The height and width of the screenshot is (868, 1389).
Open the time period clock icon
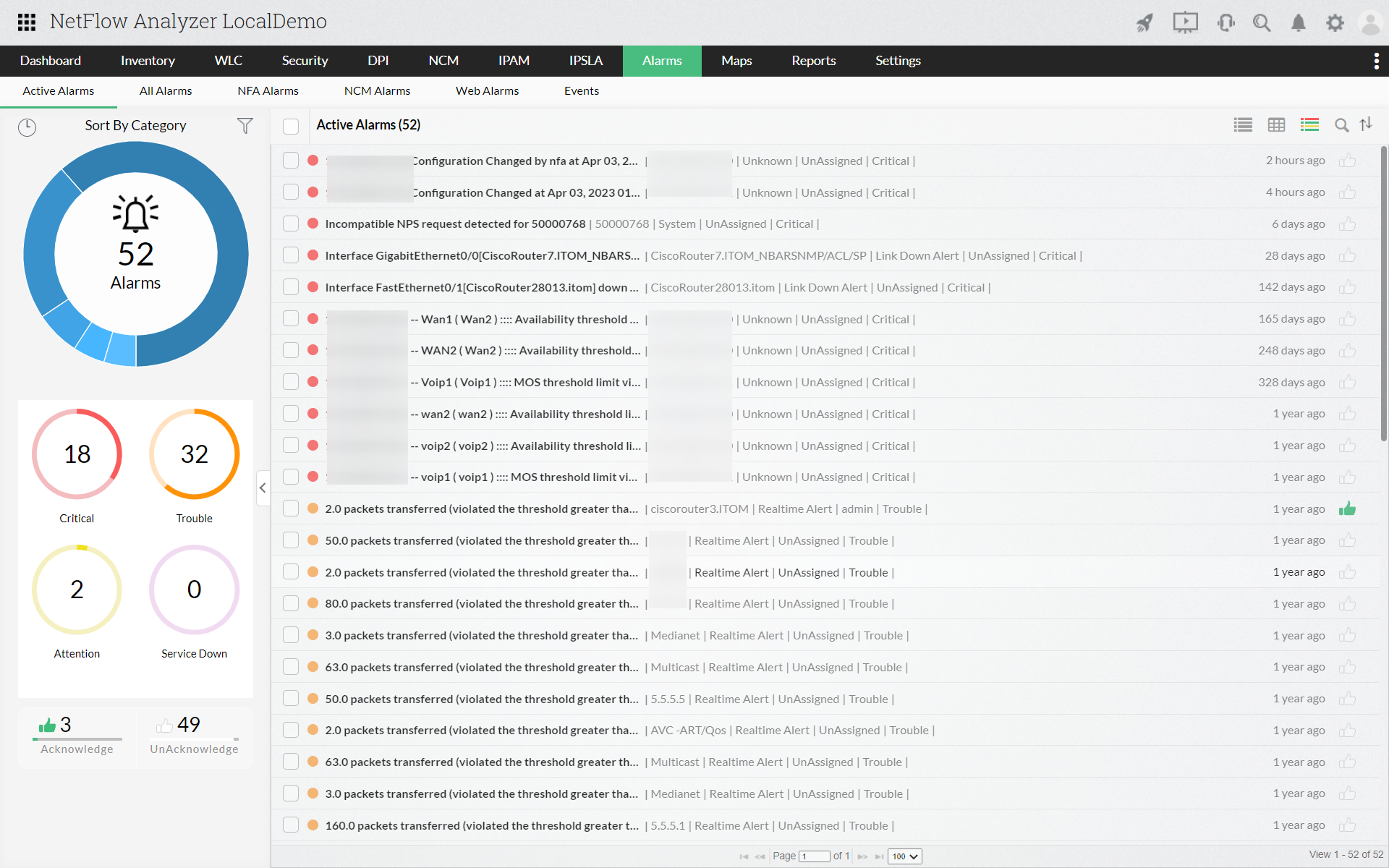point(27,127)
